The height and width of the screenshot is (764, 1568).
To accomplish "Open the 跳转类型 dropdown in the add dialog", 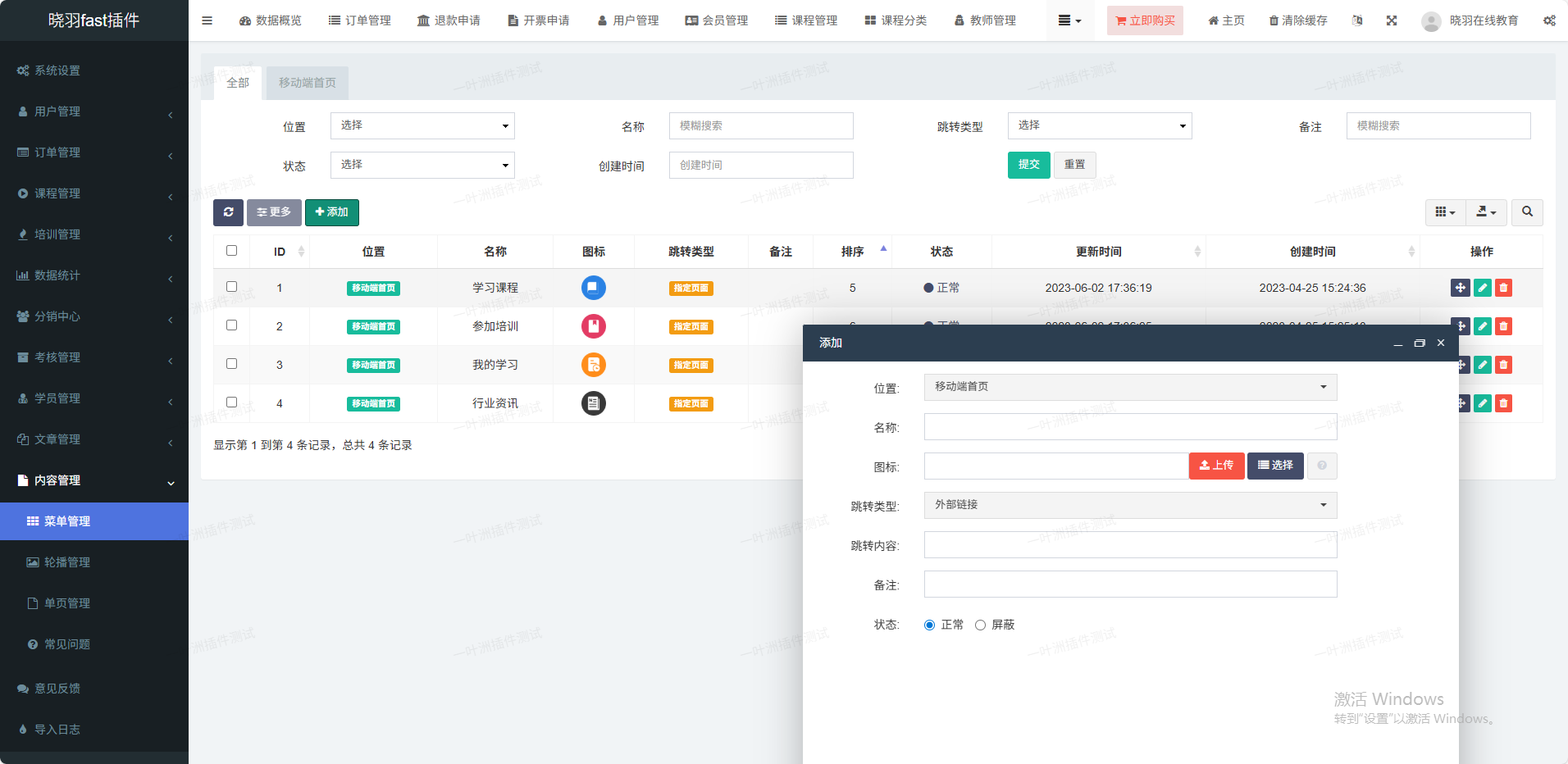I will [x=1129, y=505].
